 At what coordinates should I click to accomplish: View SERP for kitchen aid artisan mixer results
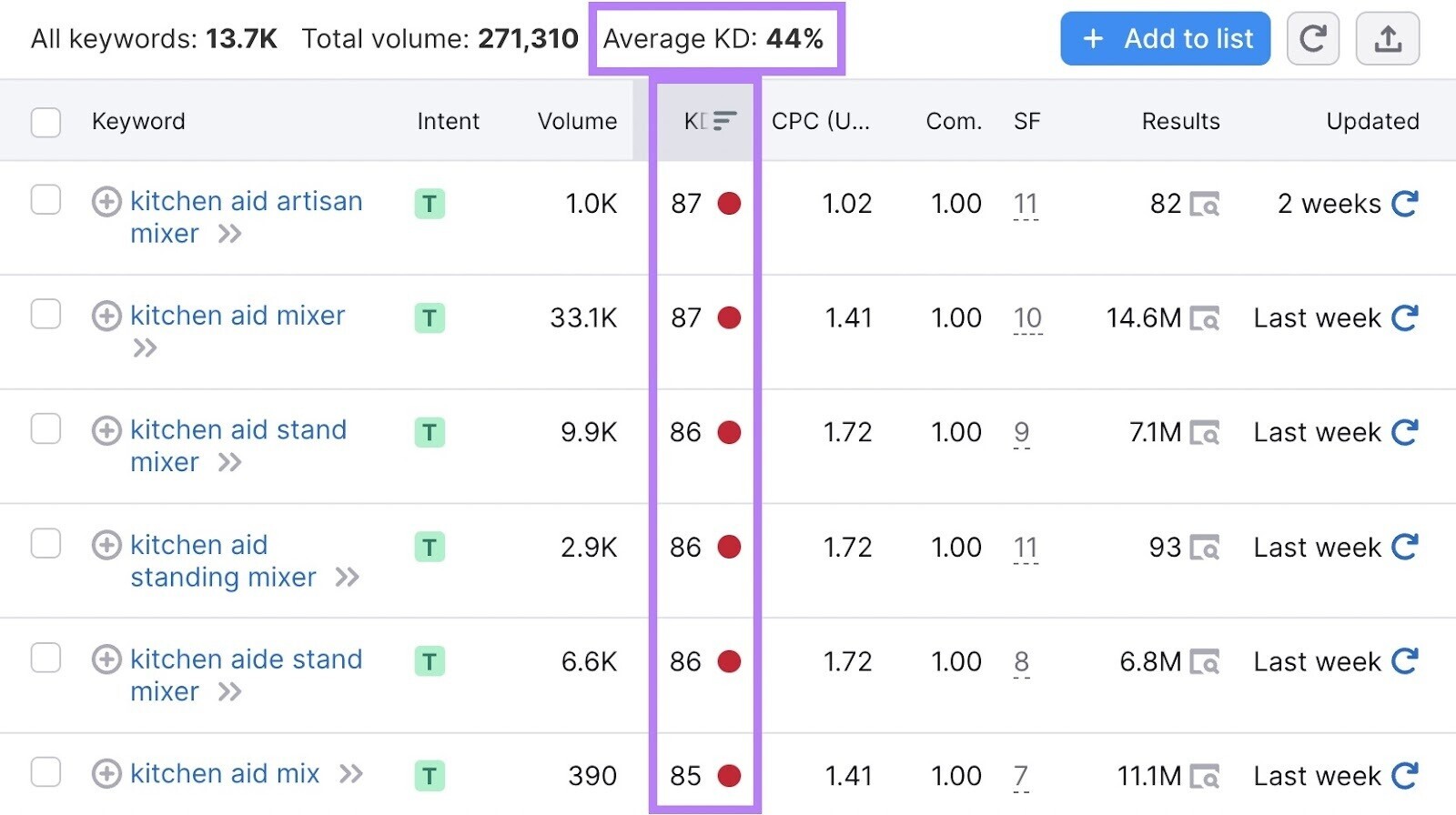(x=1205, y=206)
